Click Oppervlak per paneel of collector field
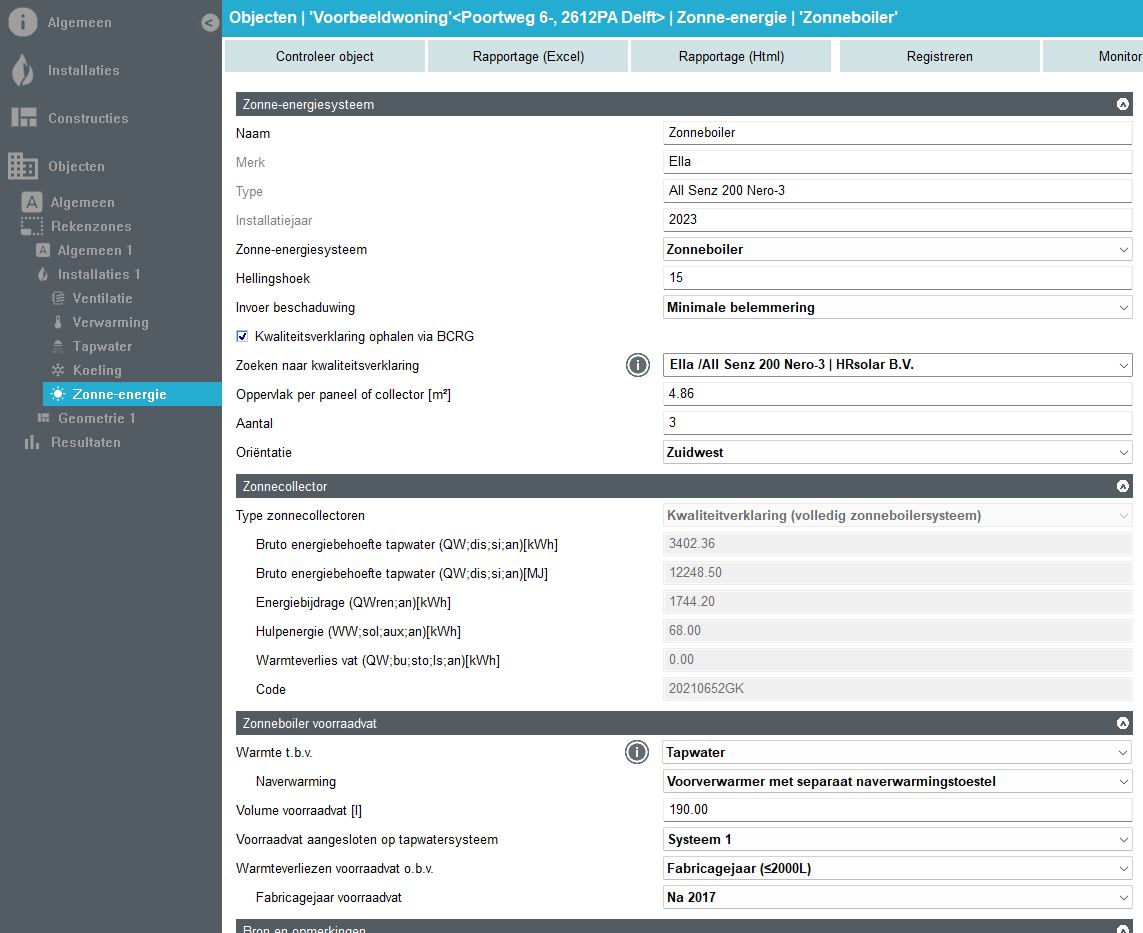 coord(897,394)
